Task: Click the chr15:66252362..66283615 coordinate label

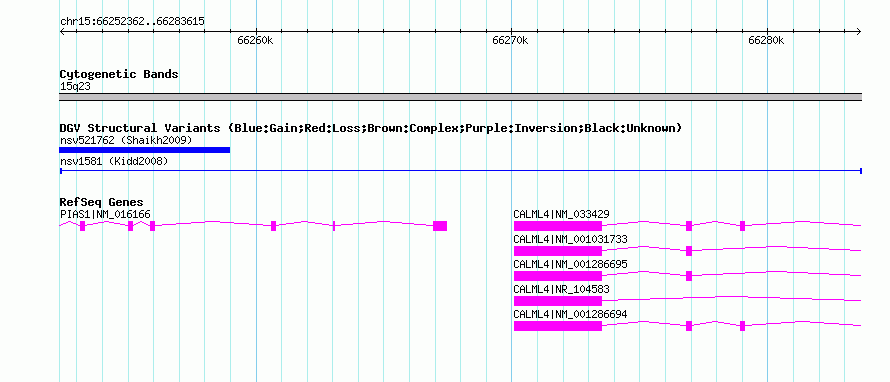Action: click(x=132, y=22)
